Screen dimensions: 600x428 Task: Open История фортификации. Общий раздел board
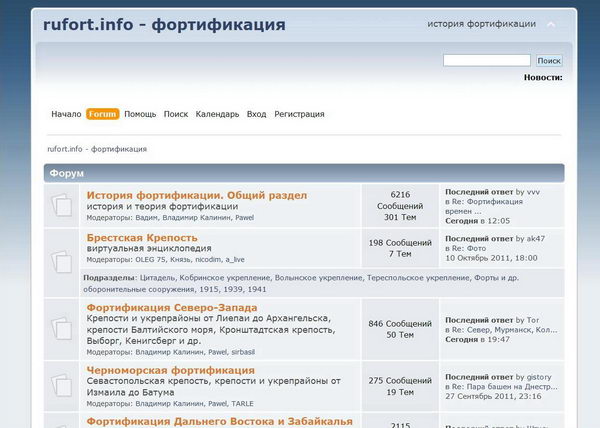click(x=197, y=195)
